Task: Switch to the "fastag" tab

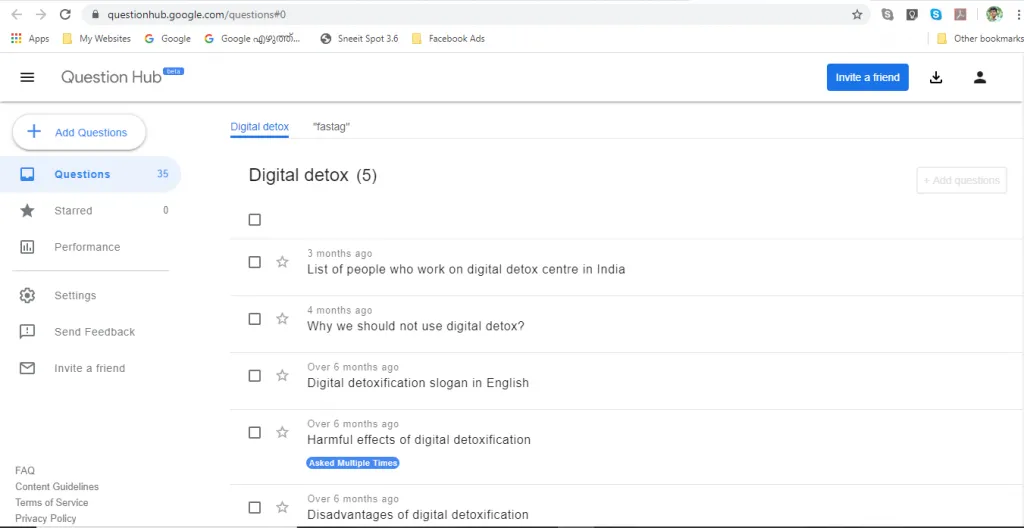Action: coord(331,127)
